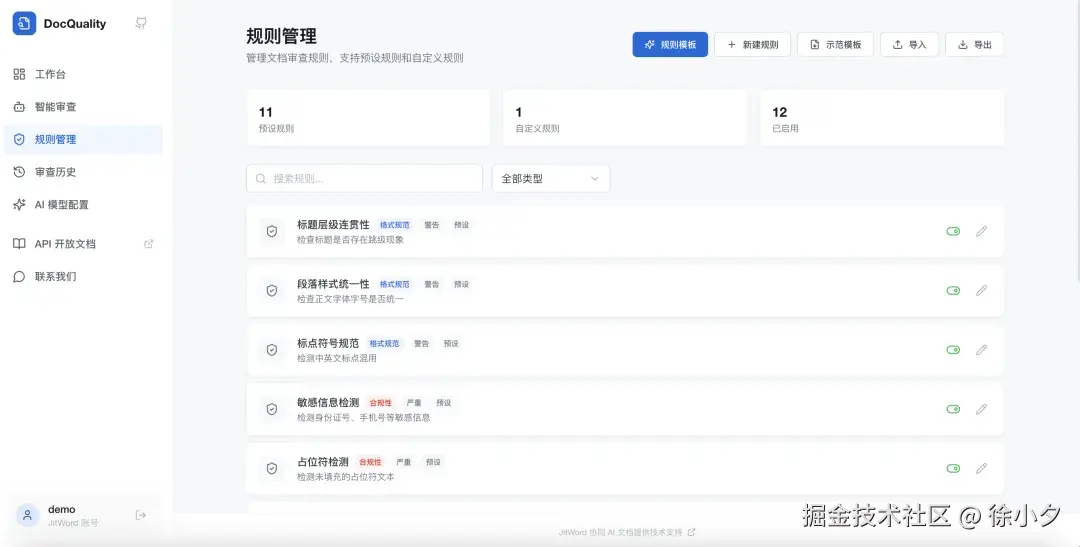
Task: Select 规则管理 in the sidebar
Action: tap(84, 139)
